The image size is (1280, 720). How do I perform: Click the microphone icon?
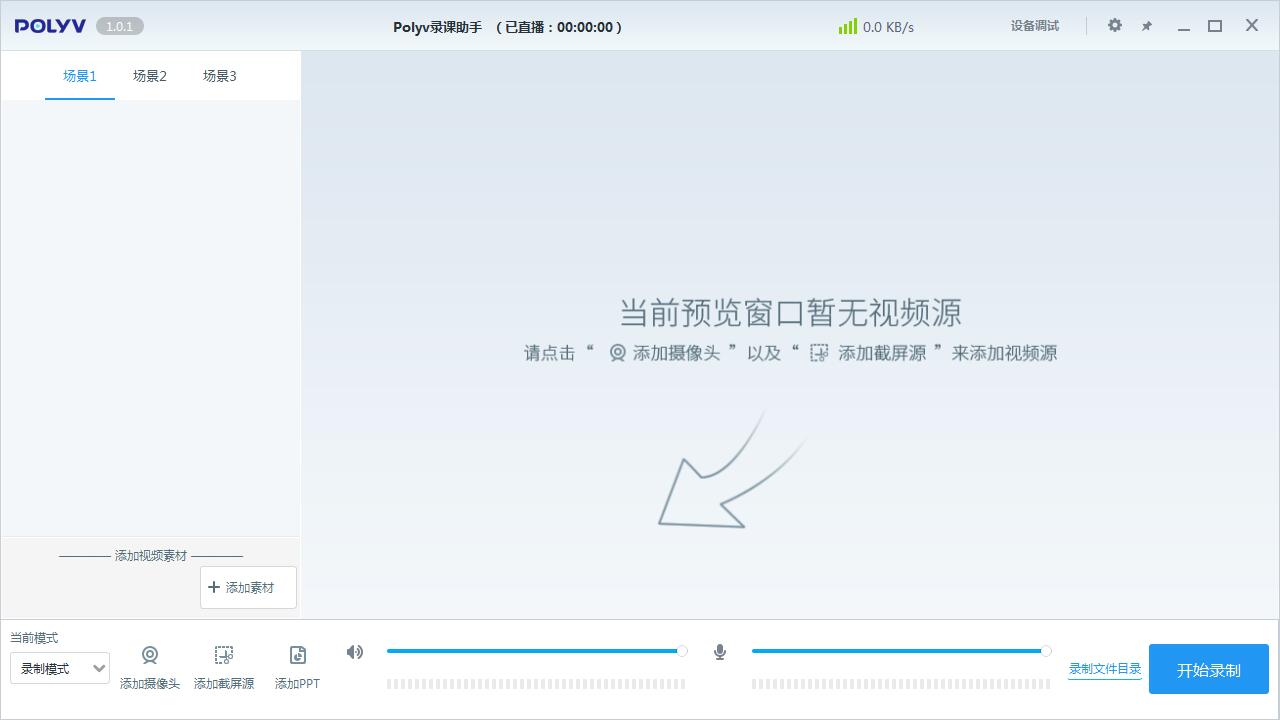719,652
